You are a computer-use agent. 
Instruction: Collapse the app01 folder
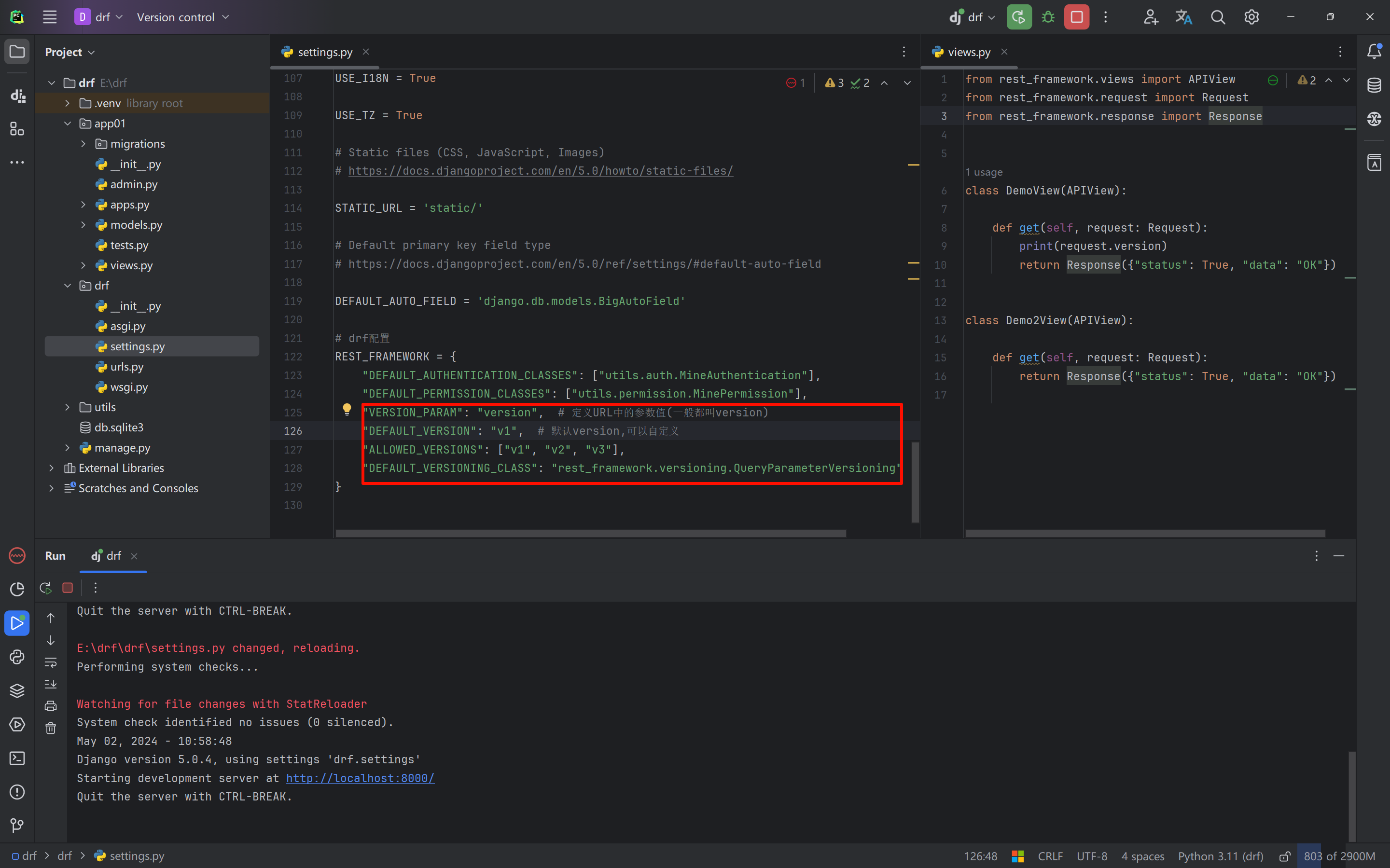67,124
